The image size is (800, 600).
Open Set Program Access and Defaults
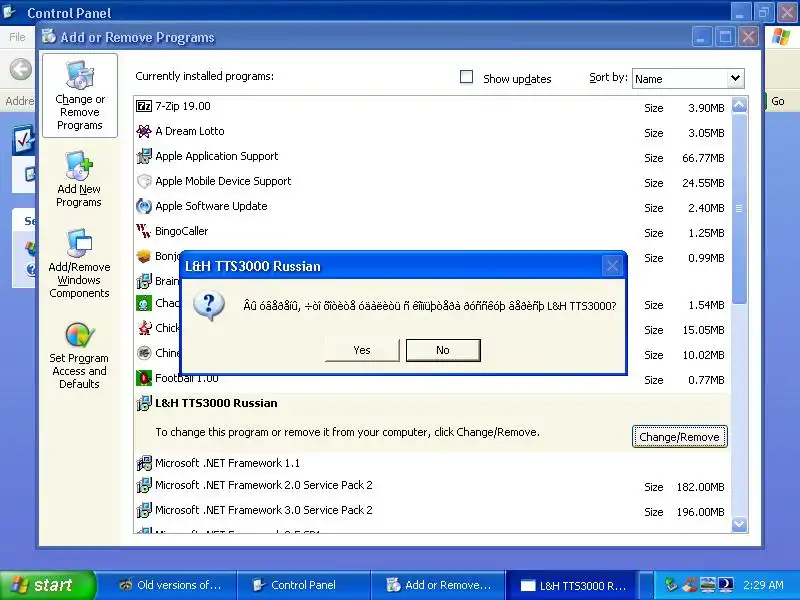79,356
